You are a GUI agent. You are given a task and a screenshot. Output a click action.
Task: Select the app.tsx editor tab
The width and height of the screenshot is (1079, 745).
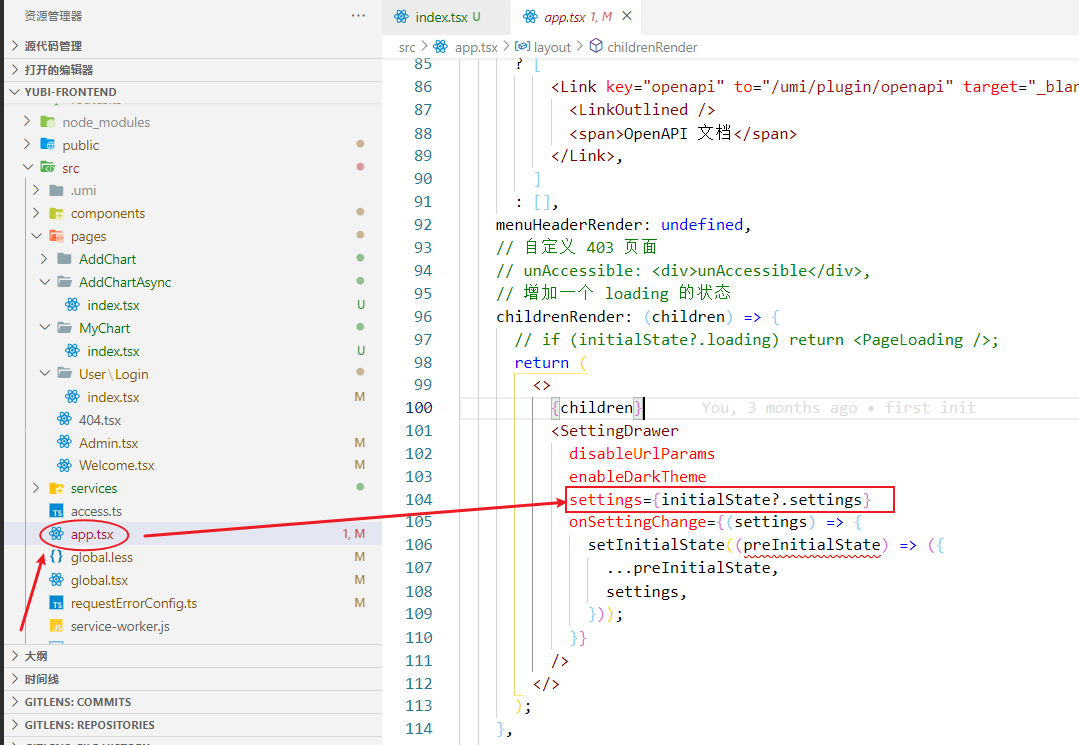coord(565,17)
